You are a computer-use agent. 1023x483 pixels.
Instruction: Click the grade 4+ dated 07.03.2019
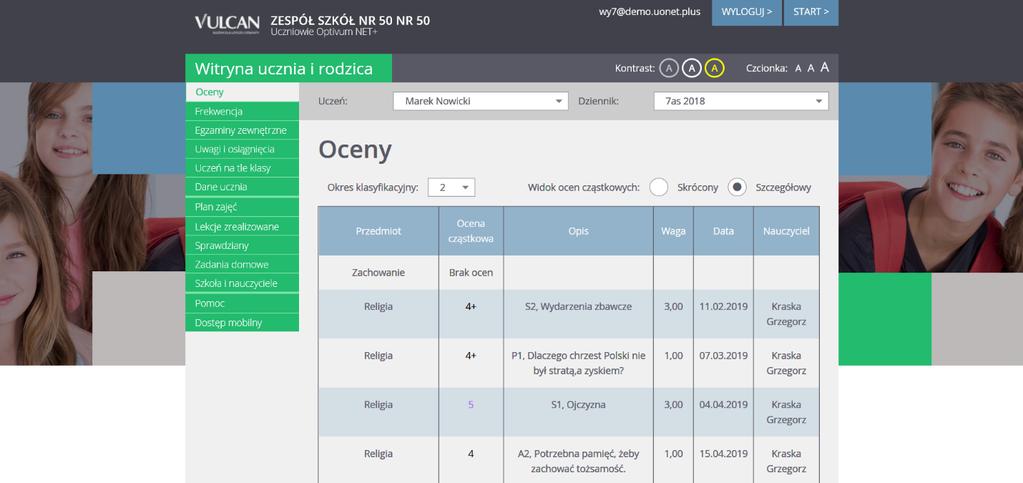(471, 356)
